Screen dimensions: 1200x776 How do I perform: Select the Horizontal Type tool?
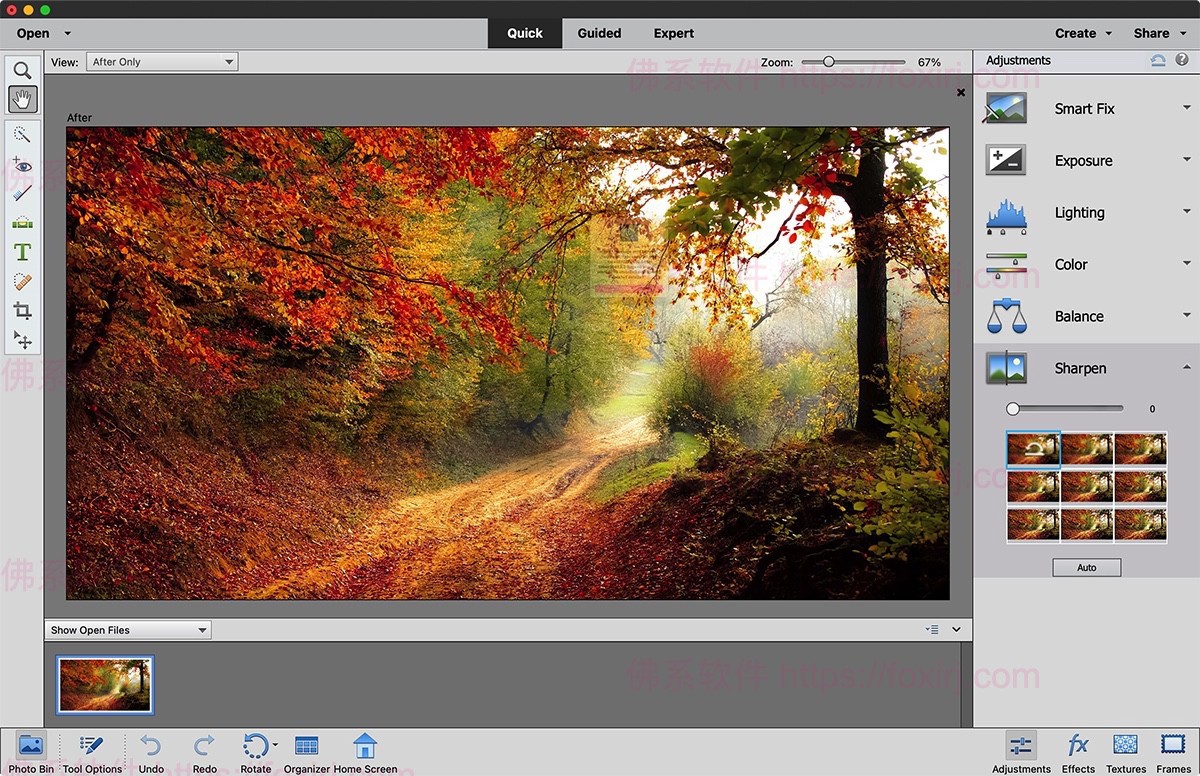22,252
